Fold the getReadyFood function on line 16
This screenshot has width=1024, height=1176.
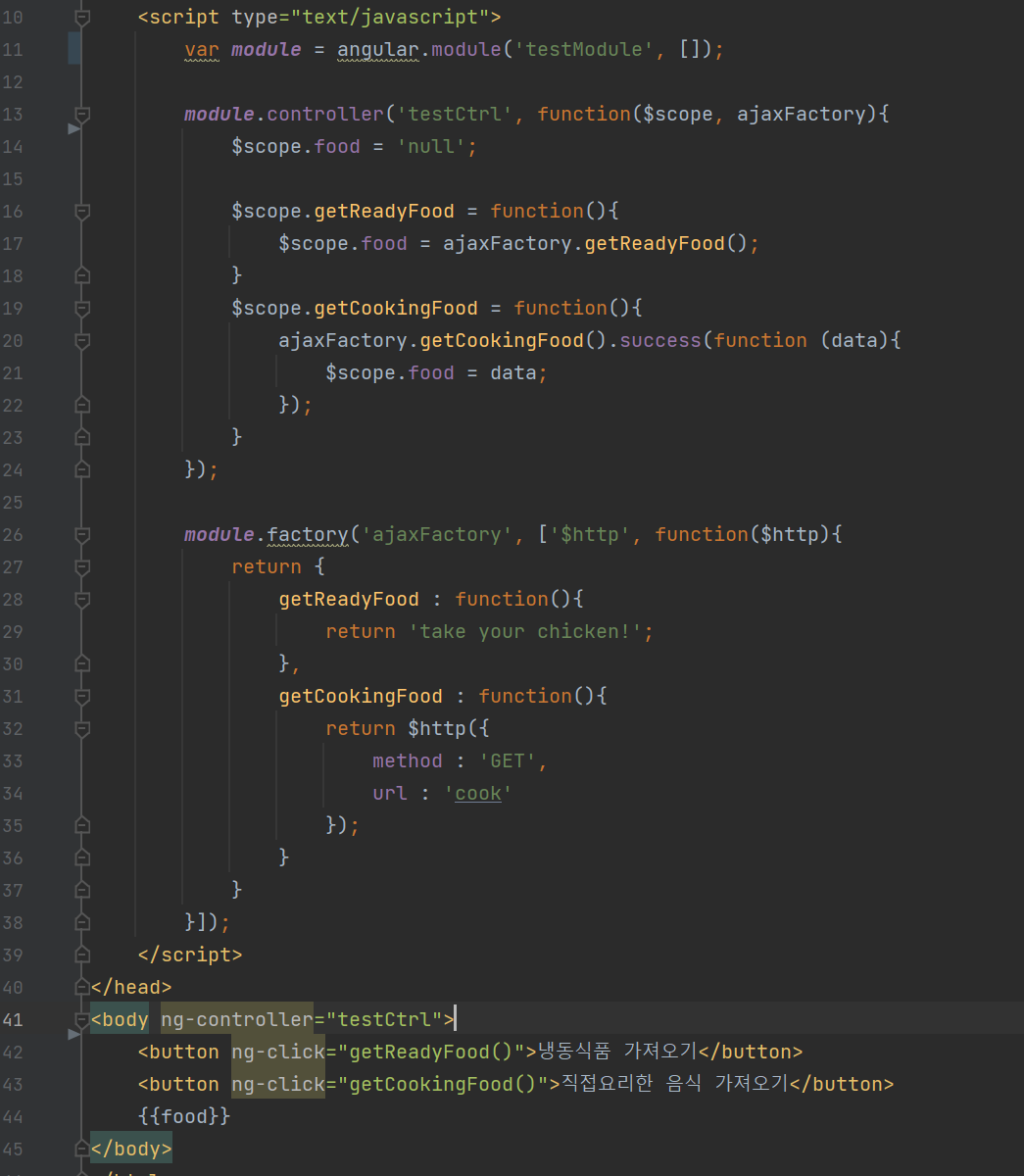click(82, 211)
